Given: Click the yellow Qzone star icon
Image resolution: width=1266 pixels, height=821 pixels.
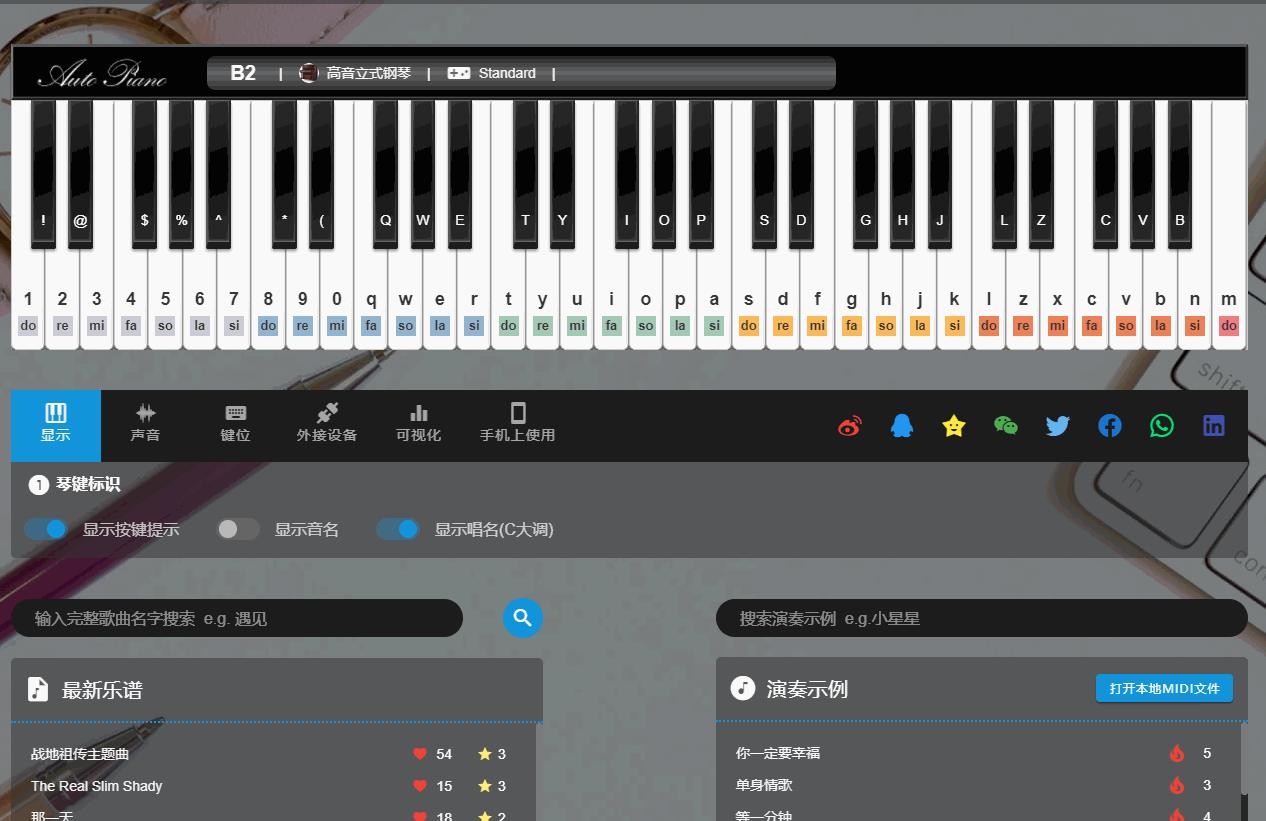Looking at the screenshot, I should [x=954, y=426].
